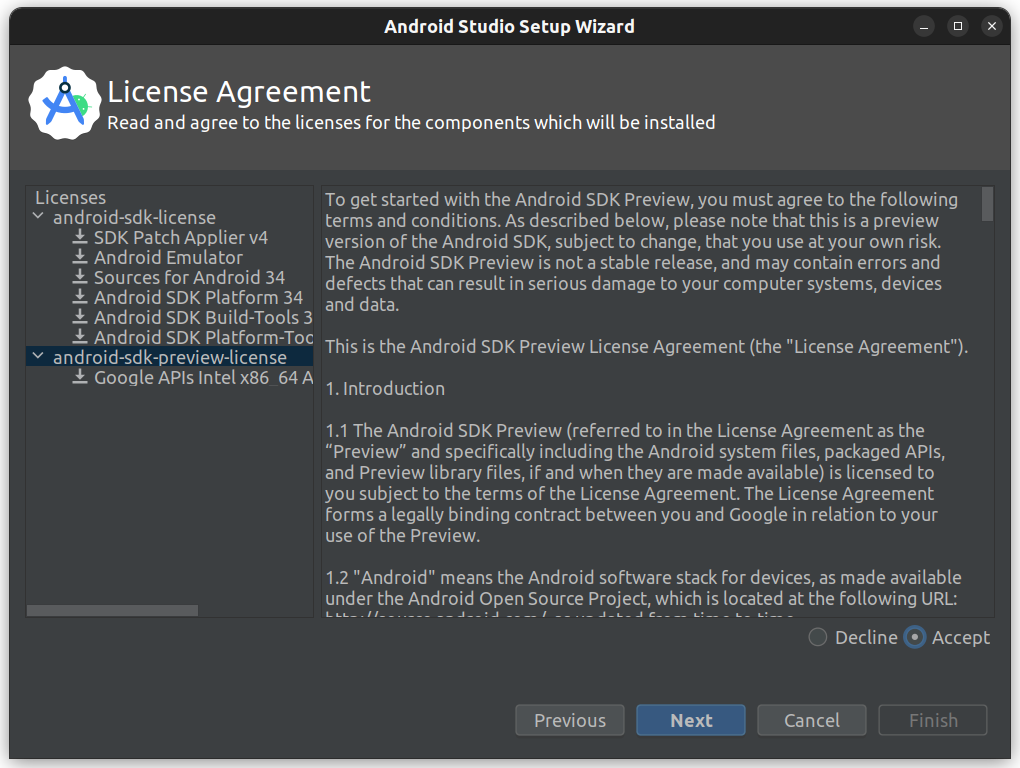Select the Accept radio button

tap(915, 637)
